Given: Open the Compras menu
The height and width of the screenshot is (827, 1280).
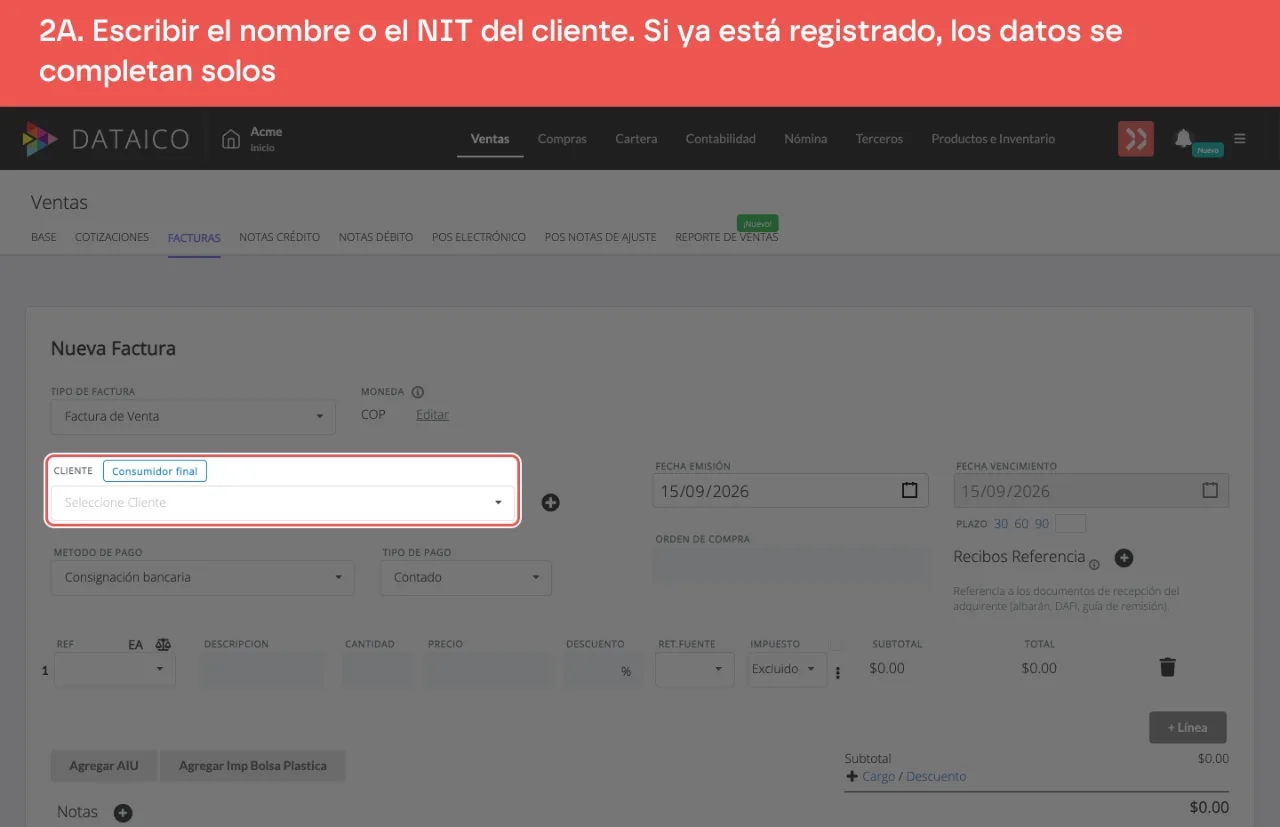Looking at the screenshot, I should click(562, 139).
